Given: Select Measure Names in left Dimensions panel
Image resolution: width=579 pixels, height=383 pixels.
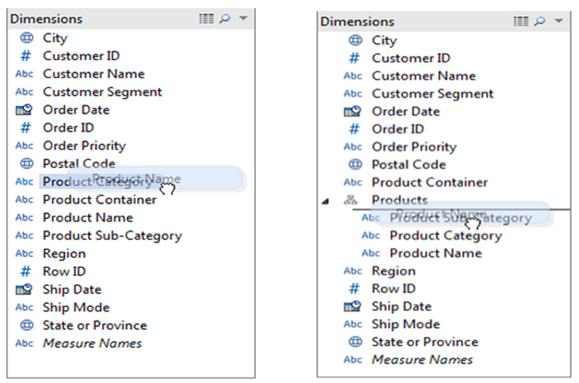Looking at the screenshot, I should pos(92,343).
